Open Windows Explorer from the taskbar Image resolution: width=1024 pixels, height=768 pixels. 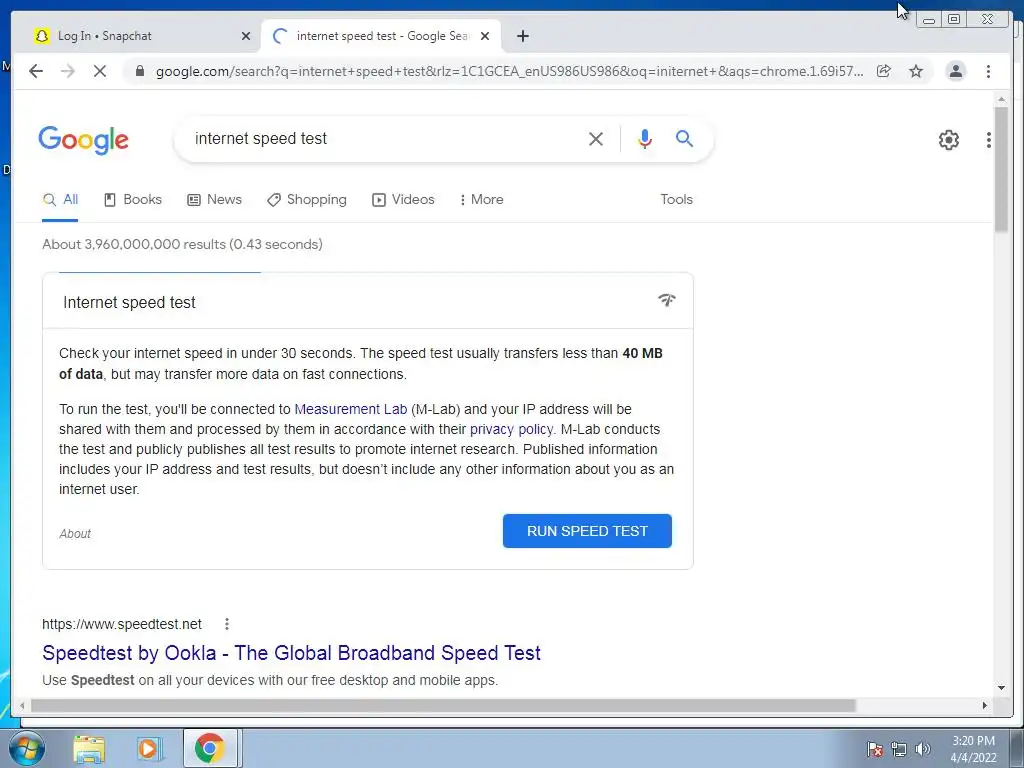pos(89,749)
